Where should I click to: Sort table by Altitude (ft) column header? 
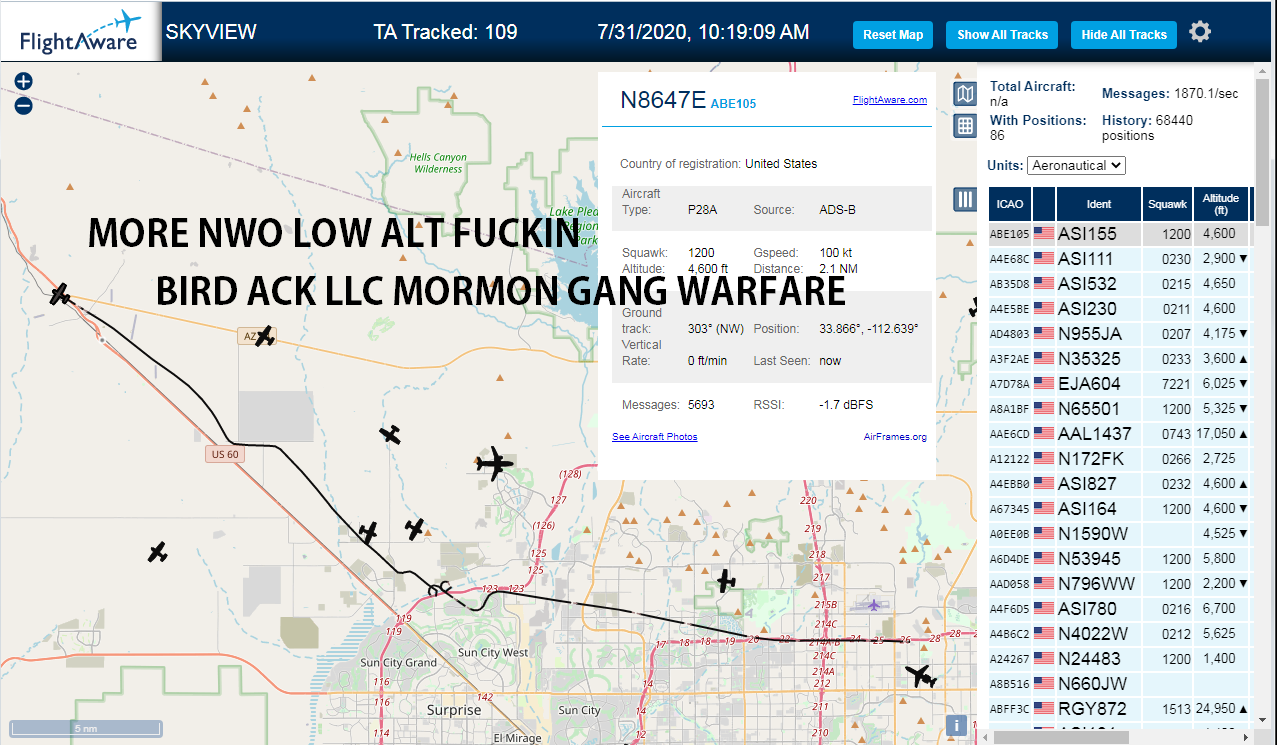(x=1221, y=204)
